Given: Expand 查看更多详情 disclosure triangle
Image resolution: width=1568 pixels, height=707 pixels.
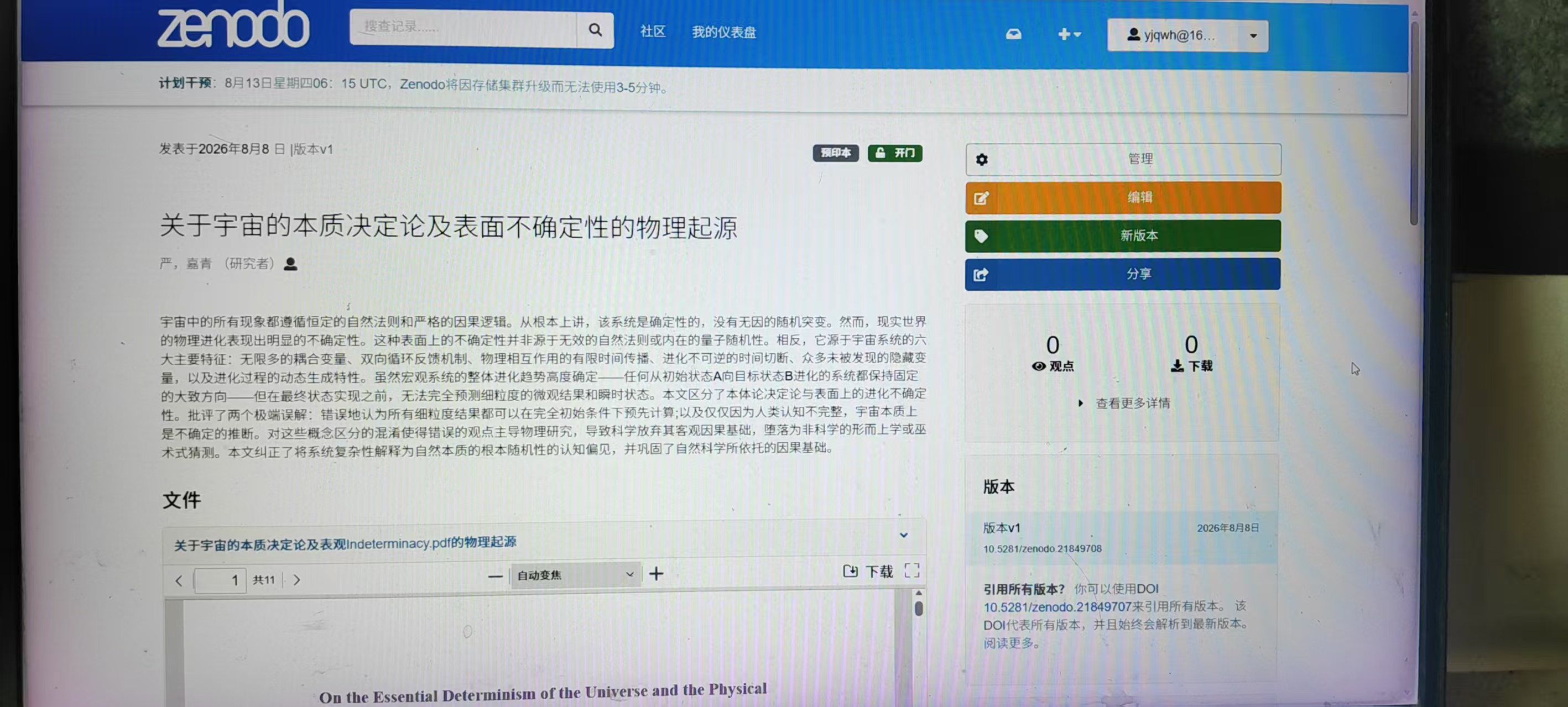Looking at the screenshot, I should tap(1080, 403).
